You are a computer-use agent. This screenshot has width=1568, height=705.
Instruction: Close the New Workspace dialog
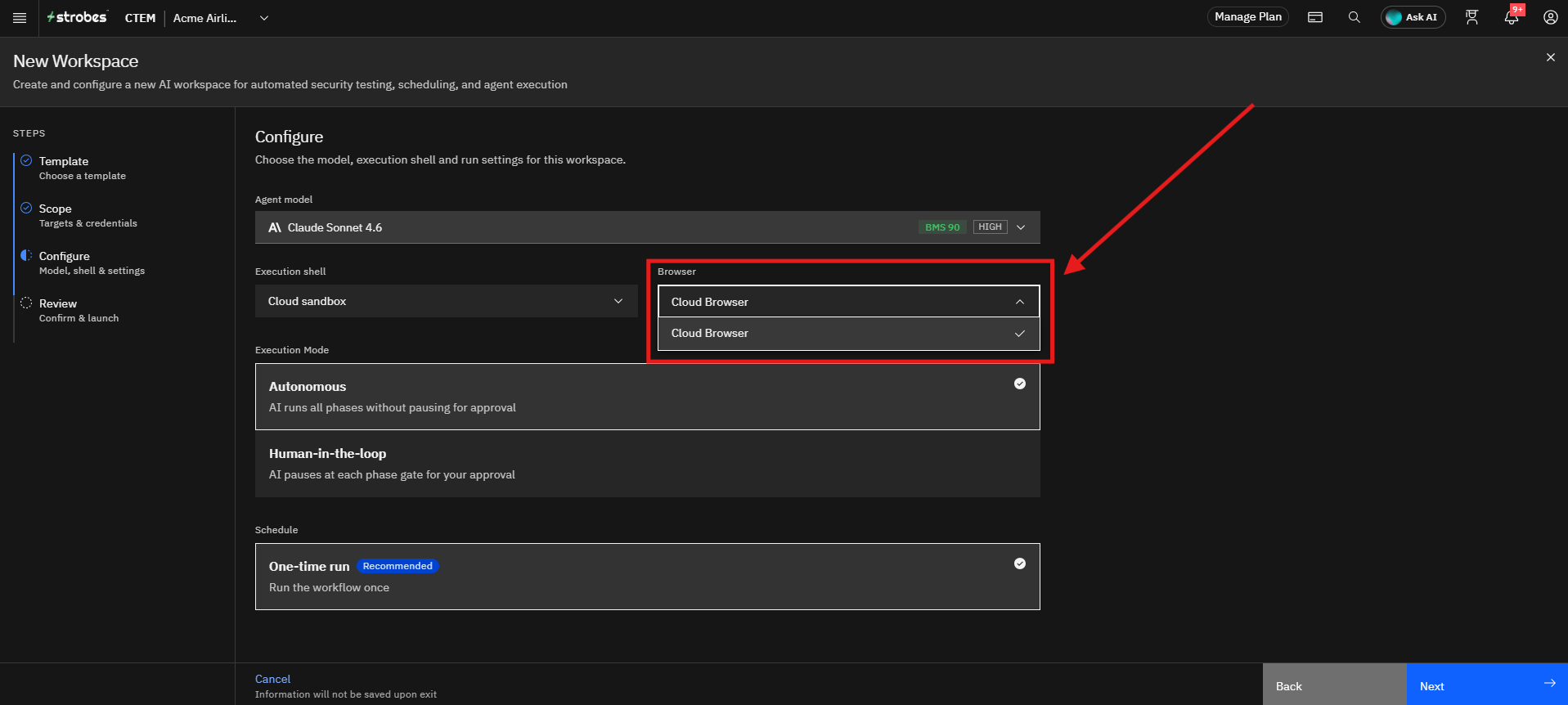1551,57
